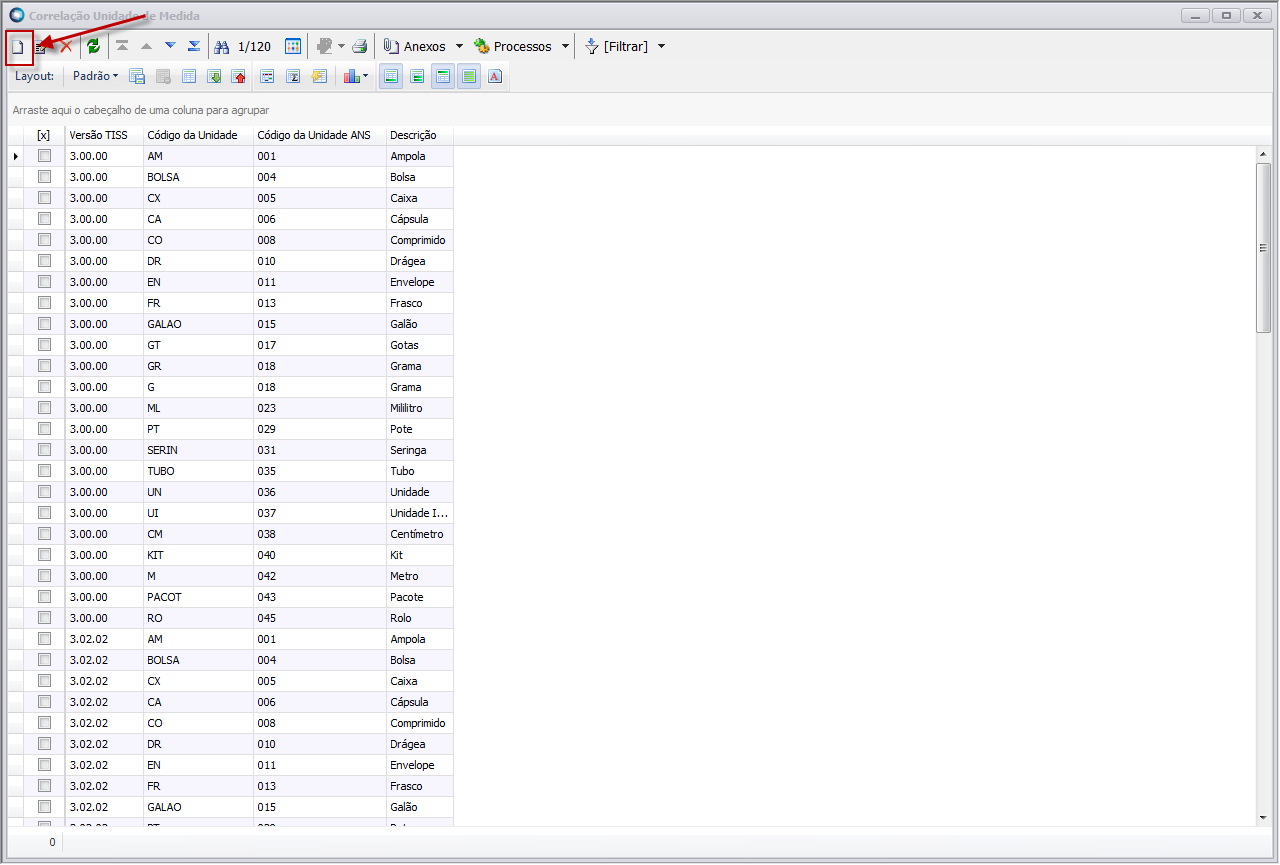Select the 'Envelope' cell in 3.02.02 rows
1280x865 pixels.
[x=419, y=765]
